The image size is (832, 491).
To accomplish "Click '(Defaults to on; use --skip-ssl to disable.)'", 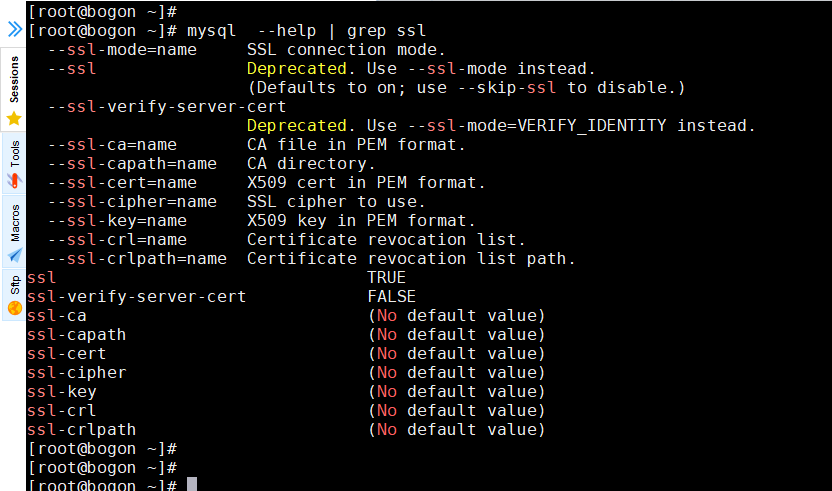I will click(x=466, y=88).
